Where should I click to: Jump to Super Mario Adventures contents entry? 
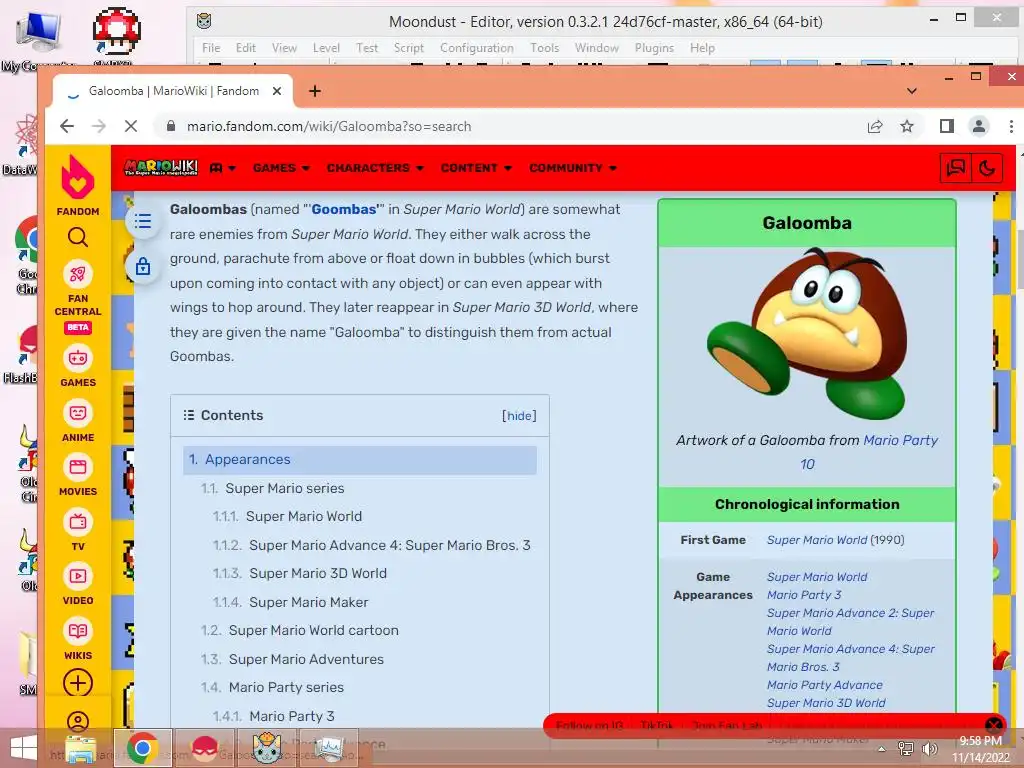click(x=306, y=659)
